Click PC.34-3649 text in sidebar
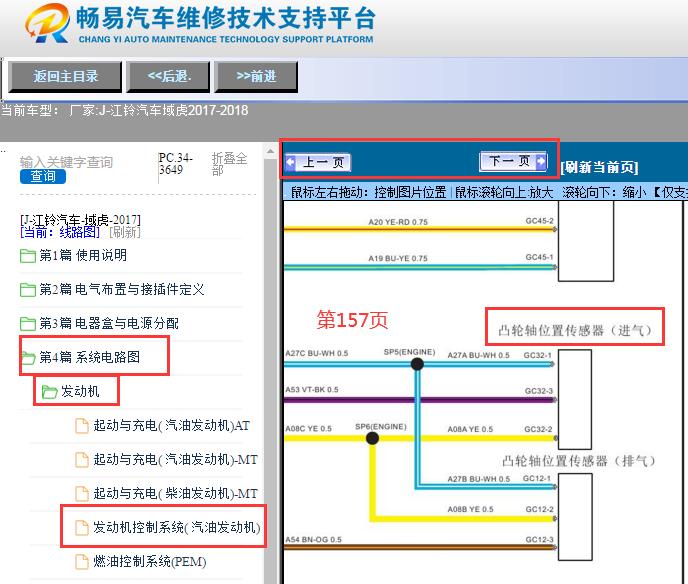The height and width of the screenshot is (584, 688). click(x=176, y=164)
